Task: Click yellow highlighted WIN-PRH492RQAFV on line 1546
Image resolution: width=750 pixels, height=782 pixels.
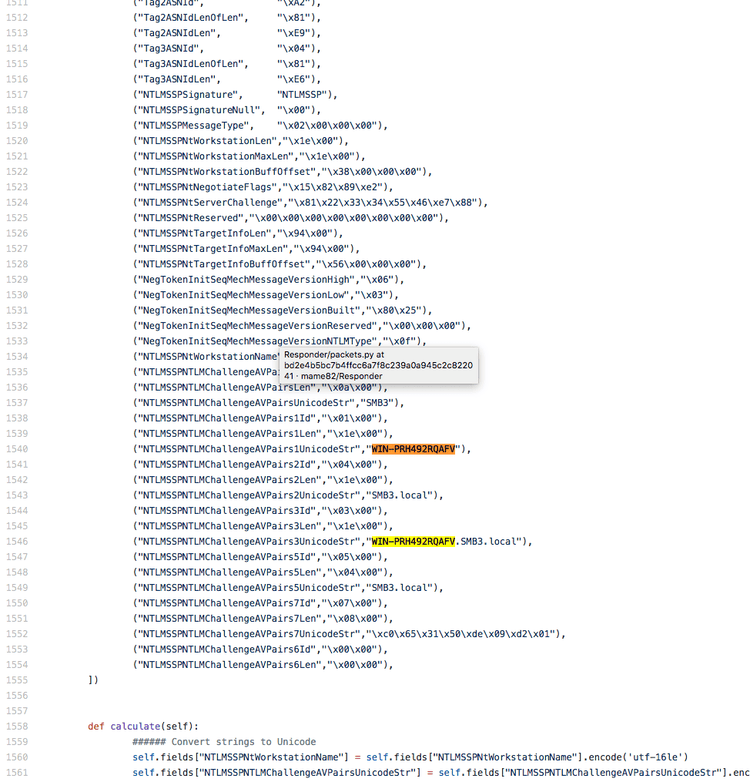Action: pos(413,542)
